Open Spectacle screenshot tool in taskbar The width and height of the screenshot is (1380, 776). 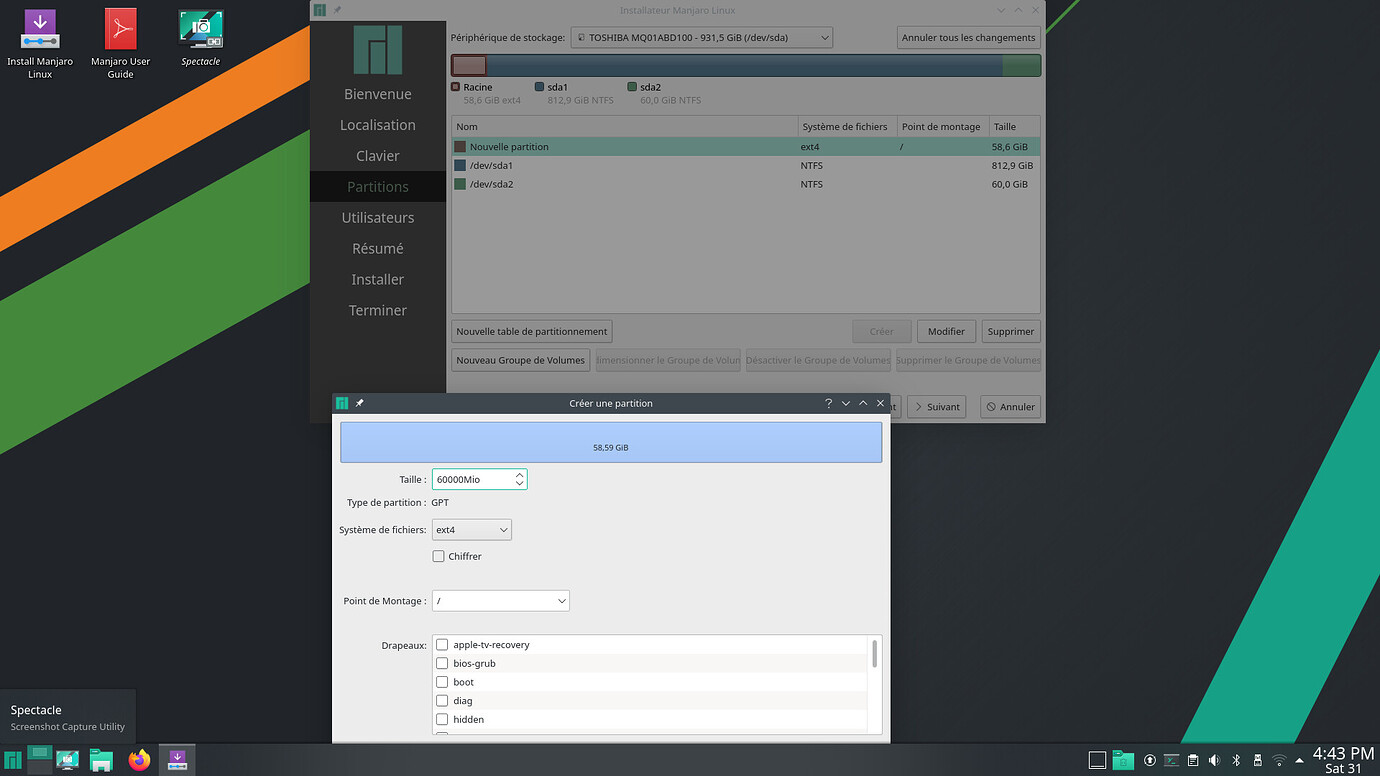[x=68, y=761]
